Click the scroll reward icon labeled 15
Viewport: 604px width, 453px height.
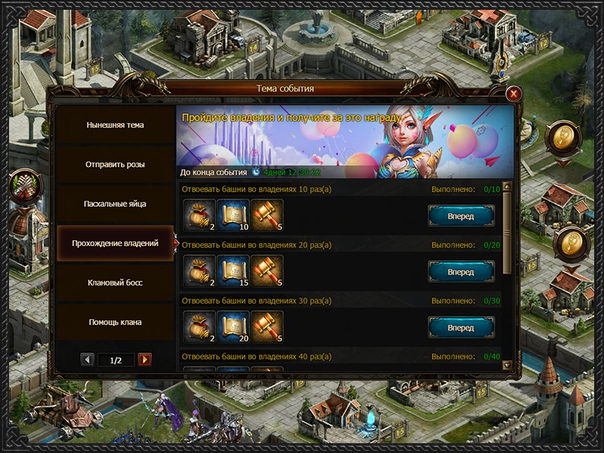(x=233, y=271)
